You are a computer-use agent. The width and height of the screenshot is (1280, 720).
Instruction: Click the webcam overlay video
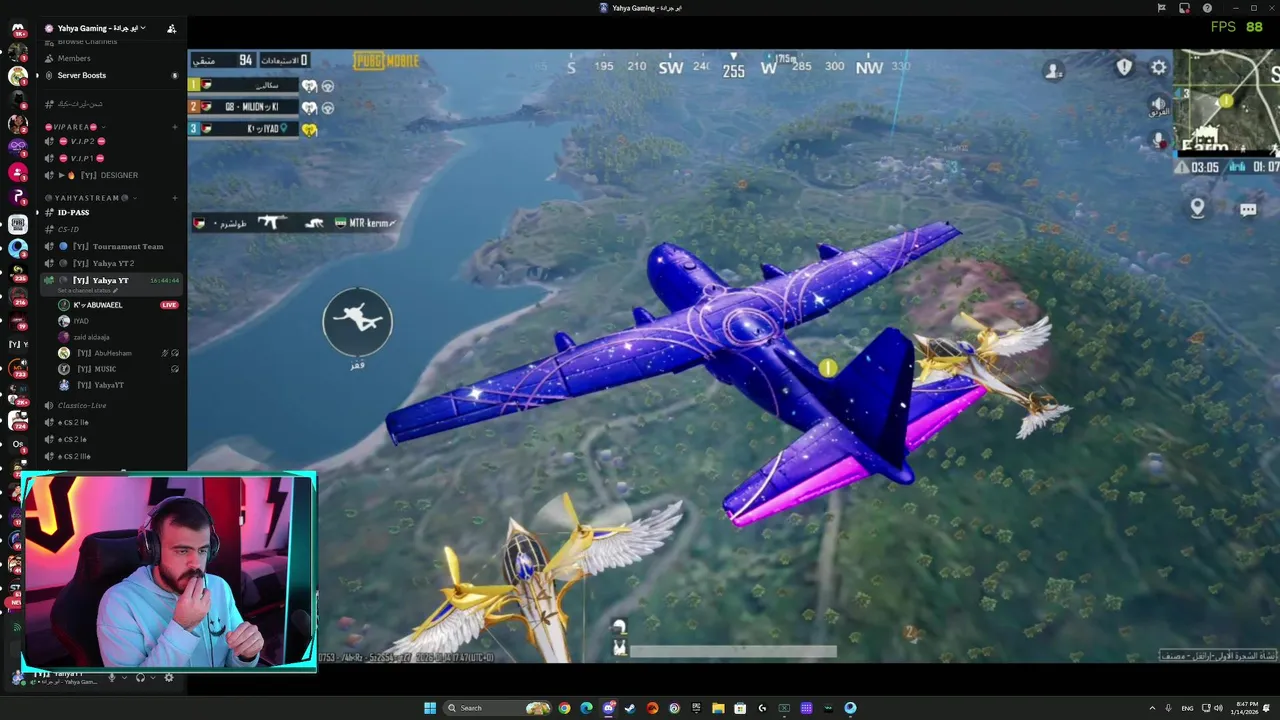click(x=168, y=571)
